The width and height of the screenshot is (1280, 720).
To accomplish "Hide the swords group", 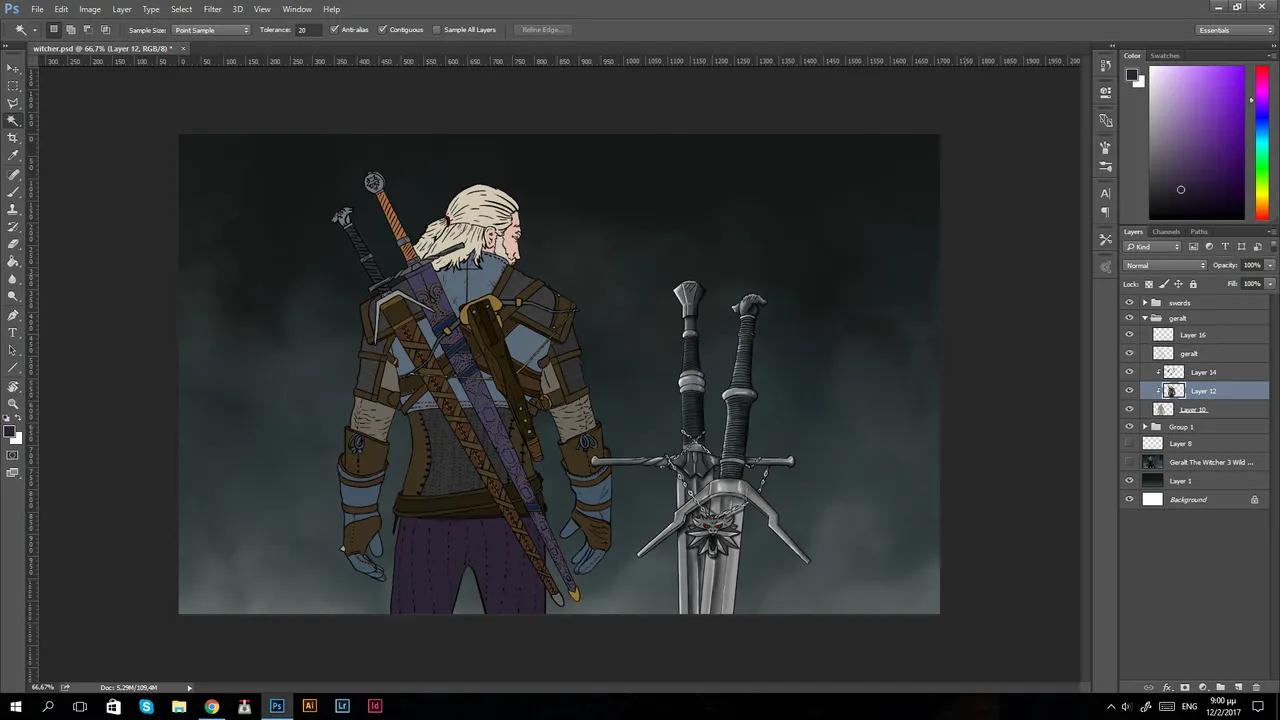I will pyautogui.click(x=1129, y=302).
